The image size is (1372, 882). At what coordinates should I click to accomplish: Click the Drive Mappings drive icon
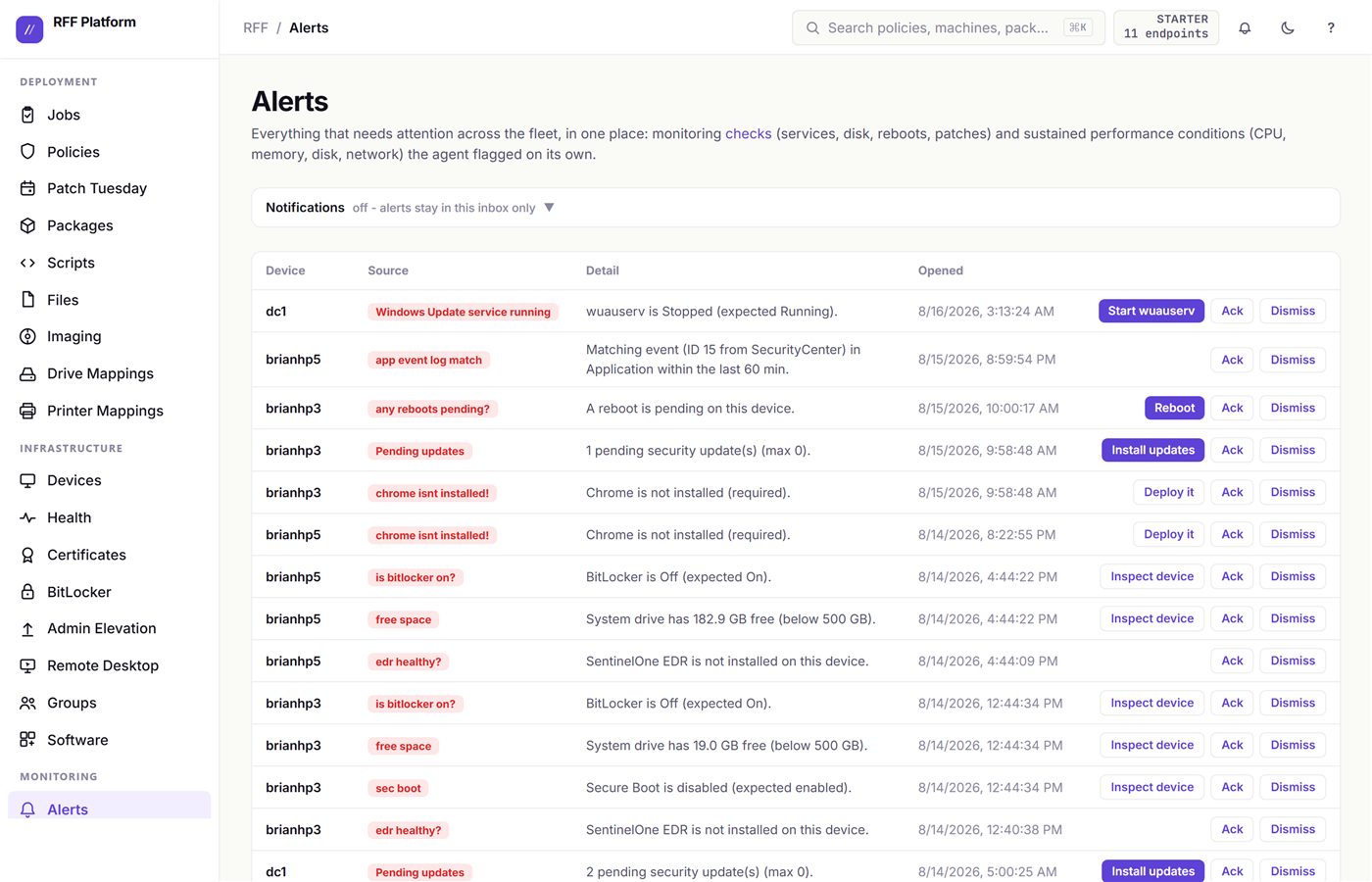click(27, 373)
